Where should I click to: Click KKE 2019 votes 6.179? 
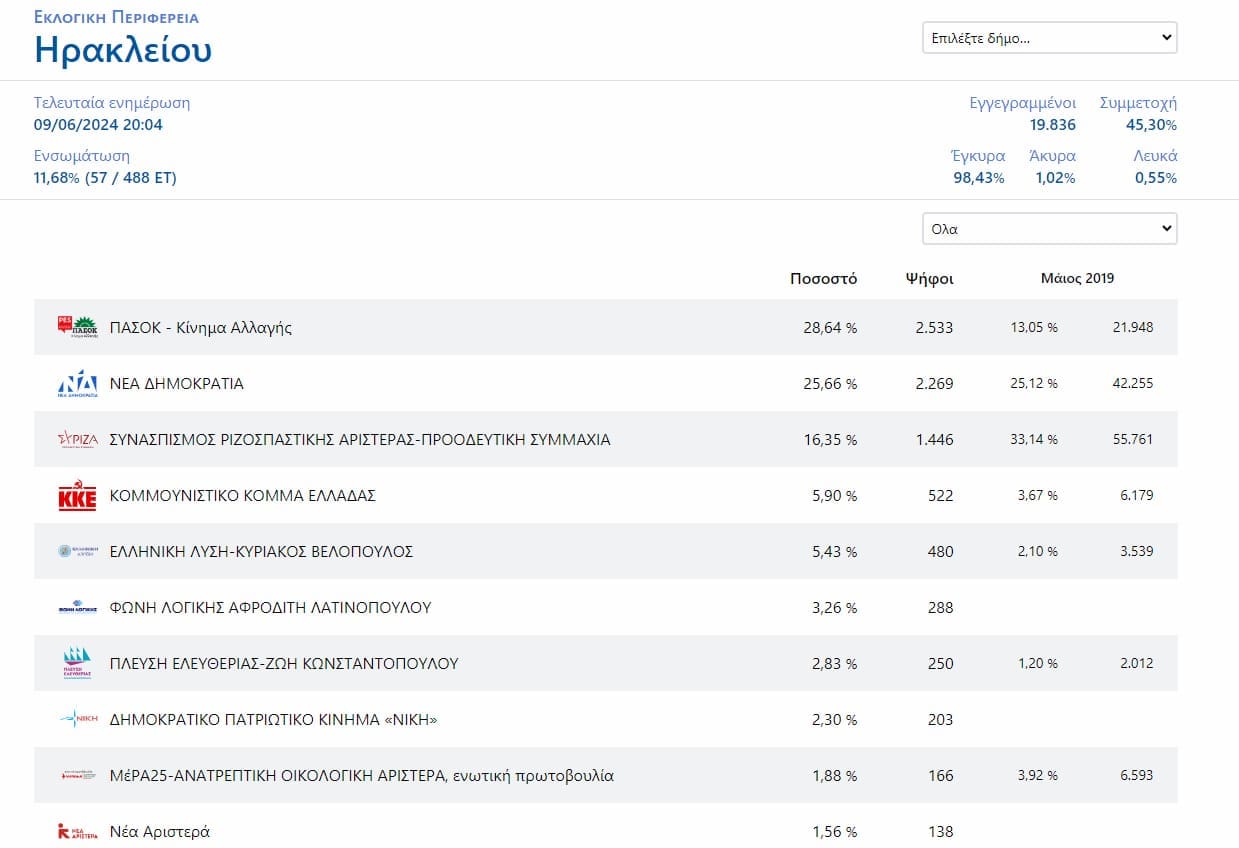[1135, 495]
